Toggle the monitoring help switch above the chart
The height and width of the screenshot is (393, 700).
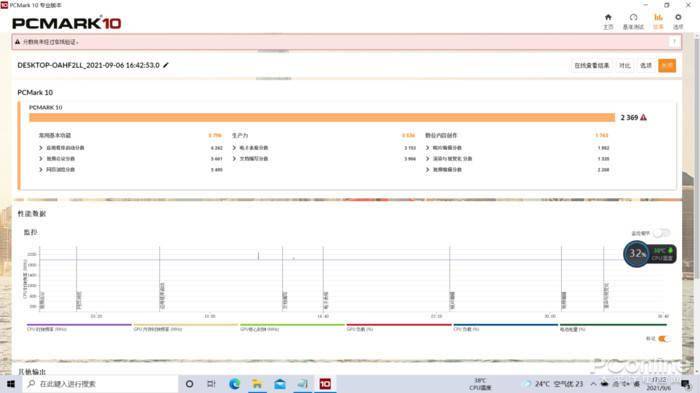(x=662, y=233)
